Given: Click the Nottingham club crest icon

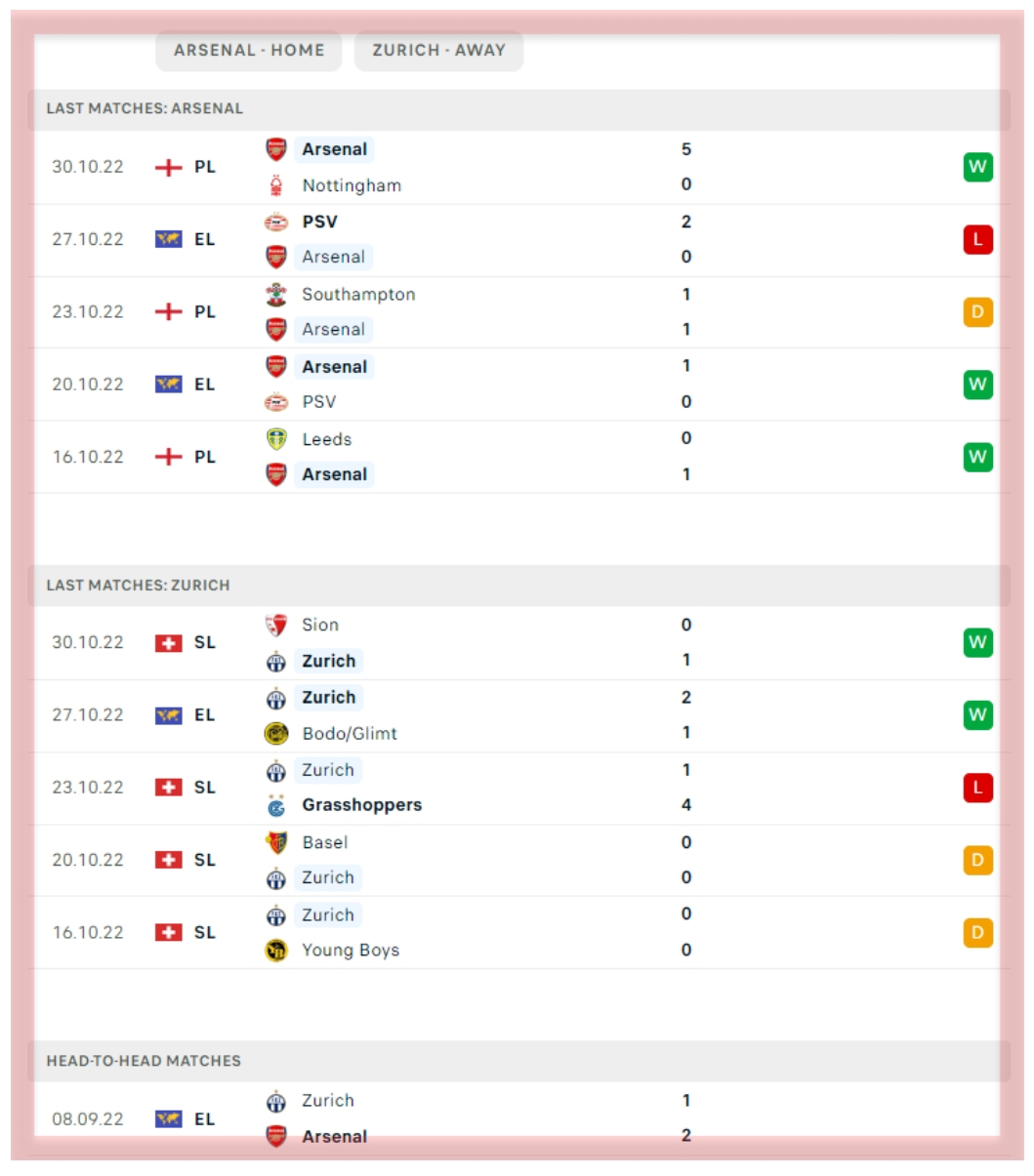Looking at the screenshot, I should point(276,185).
